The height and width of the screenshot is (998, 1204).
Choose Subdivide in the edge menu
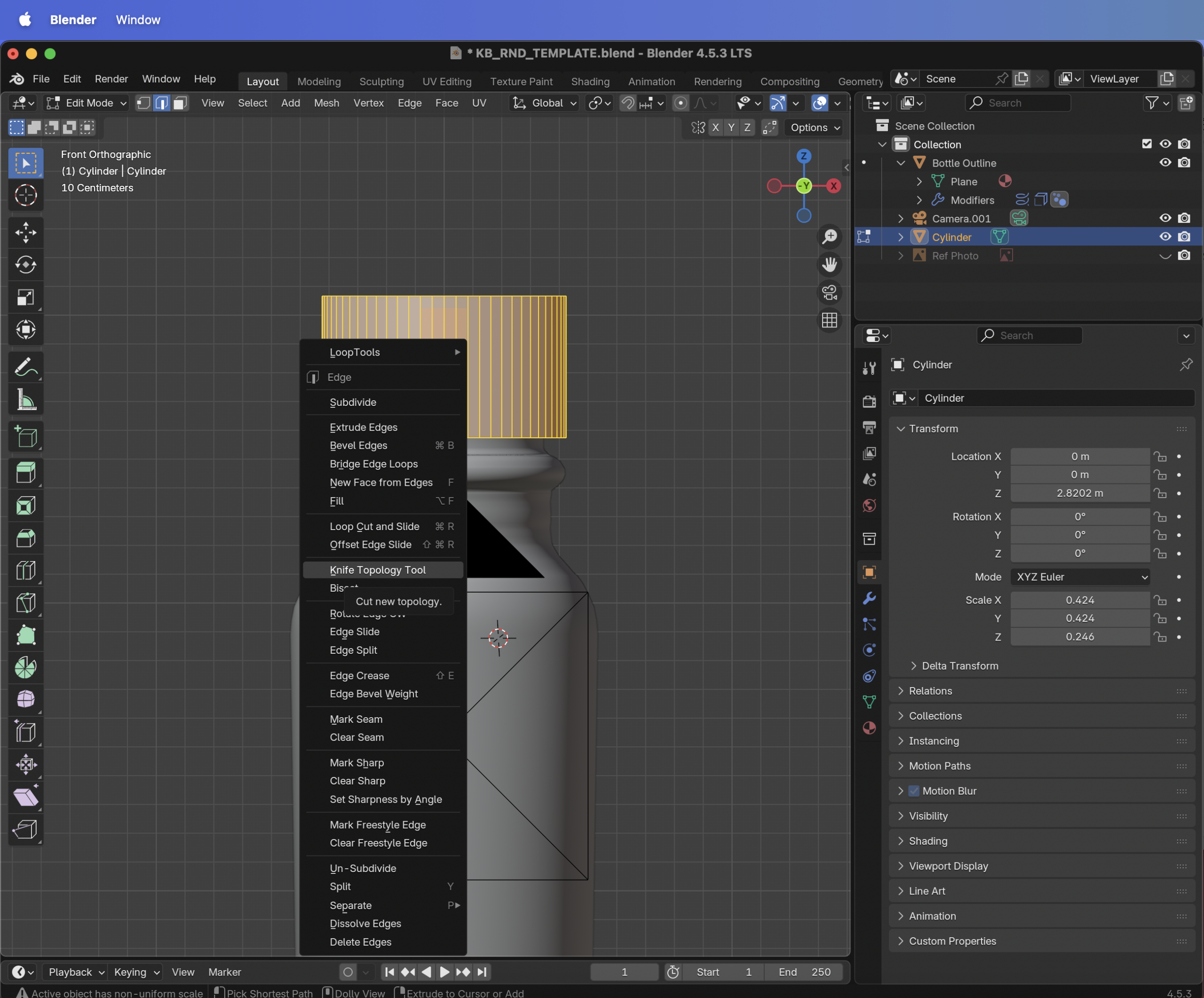383,403
